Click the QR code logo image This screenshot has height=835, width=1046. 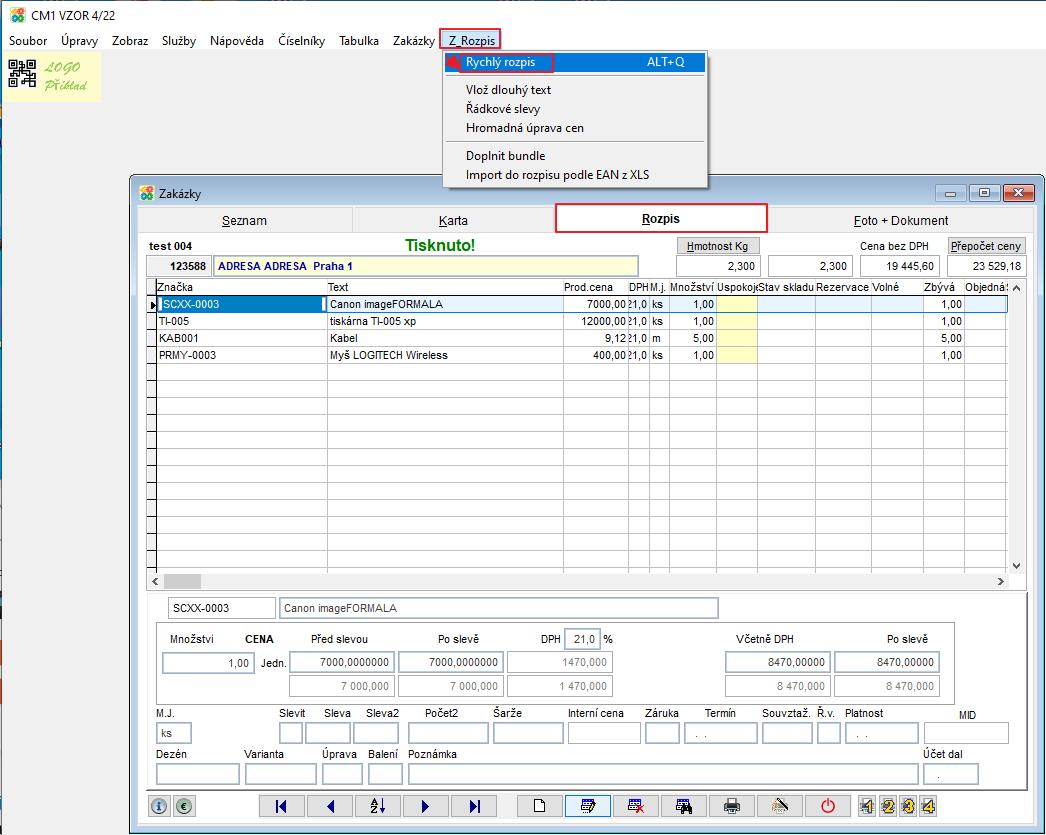coord(22,73)
